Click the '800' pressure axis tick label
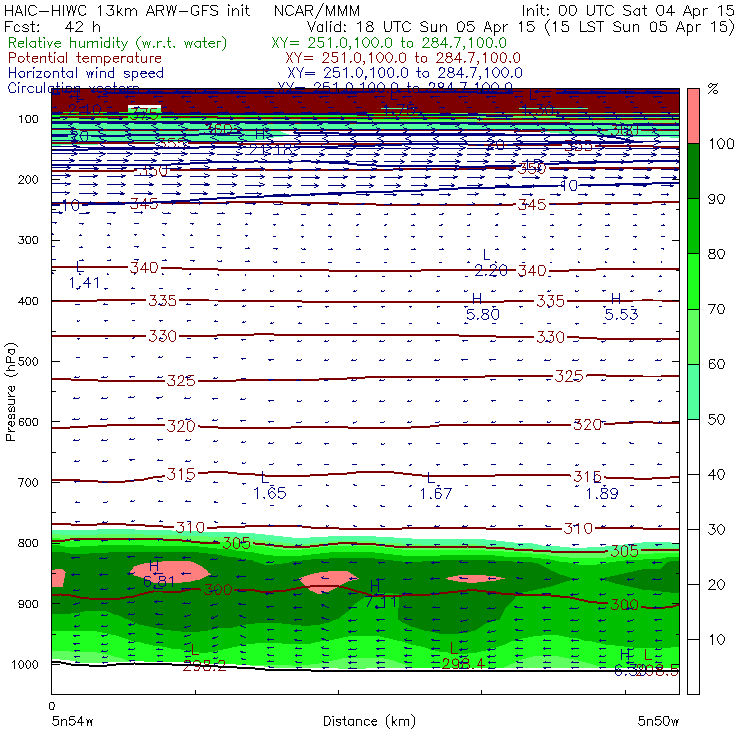Image resolution: width=740 pixels, height=740 pixels. tap(29, 543)
